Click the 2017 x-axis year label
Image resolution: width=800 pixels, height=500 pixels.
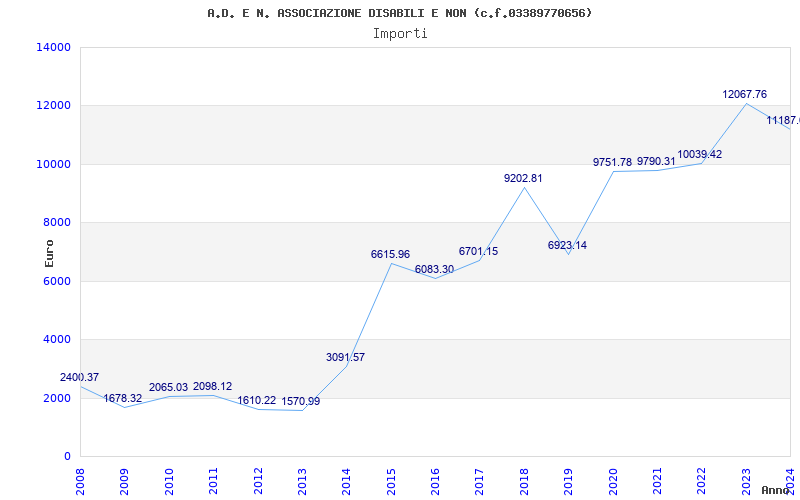pos(480,481)
